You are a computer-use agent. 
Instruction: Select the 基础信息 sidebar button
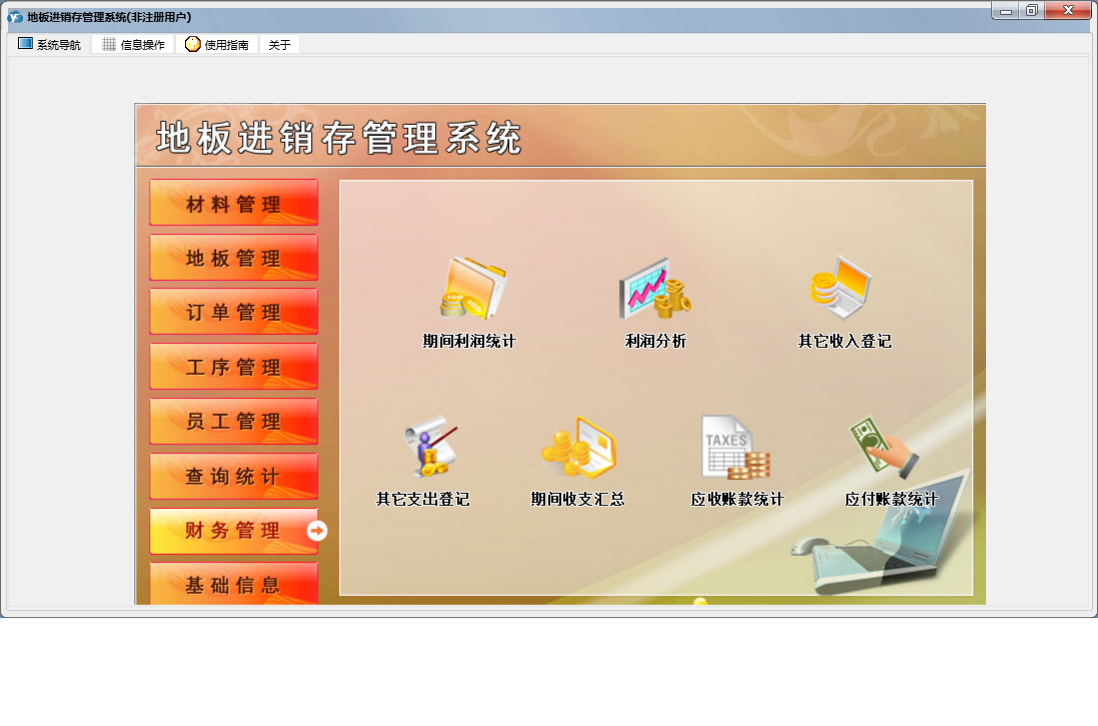(x=234, y=584)
